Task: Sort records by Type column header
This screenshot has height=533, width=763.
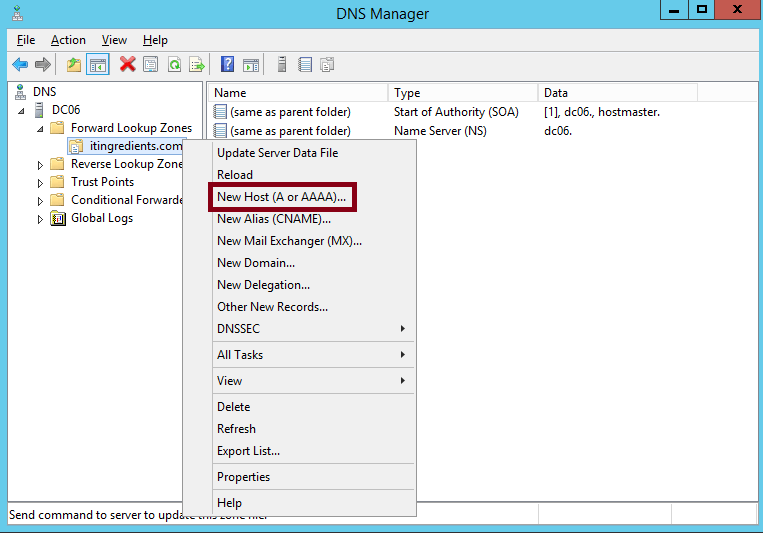Action: (460, 93)
